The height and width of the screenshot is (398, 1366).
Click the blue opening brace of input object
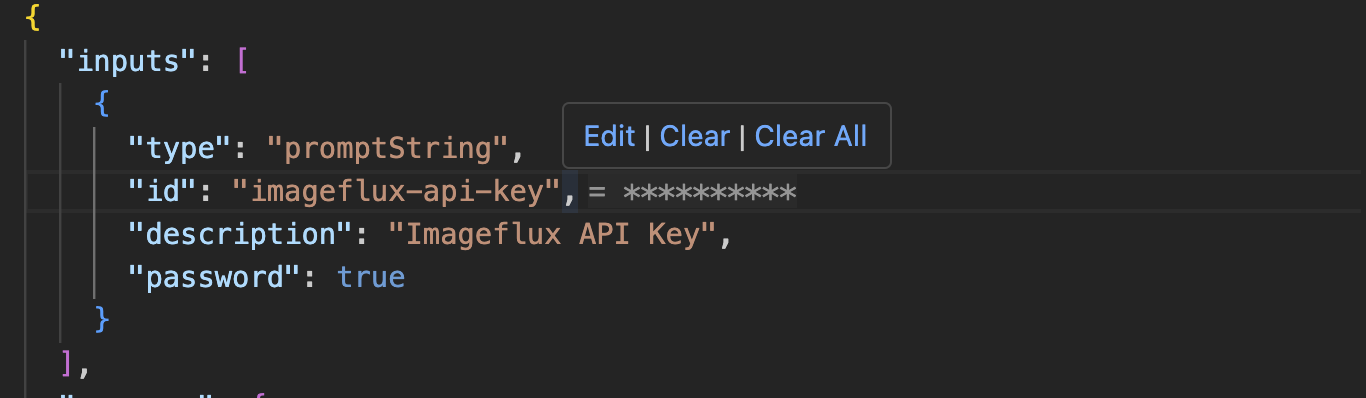click(x=102, y=105)
